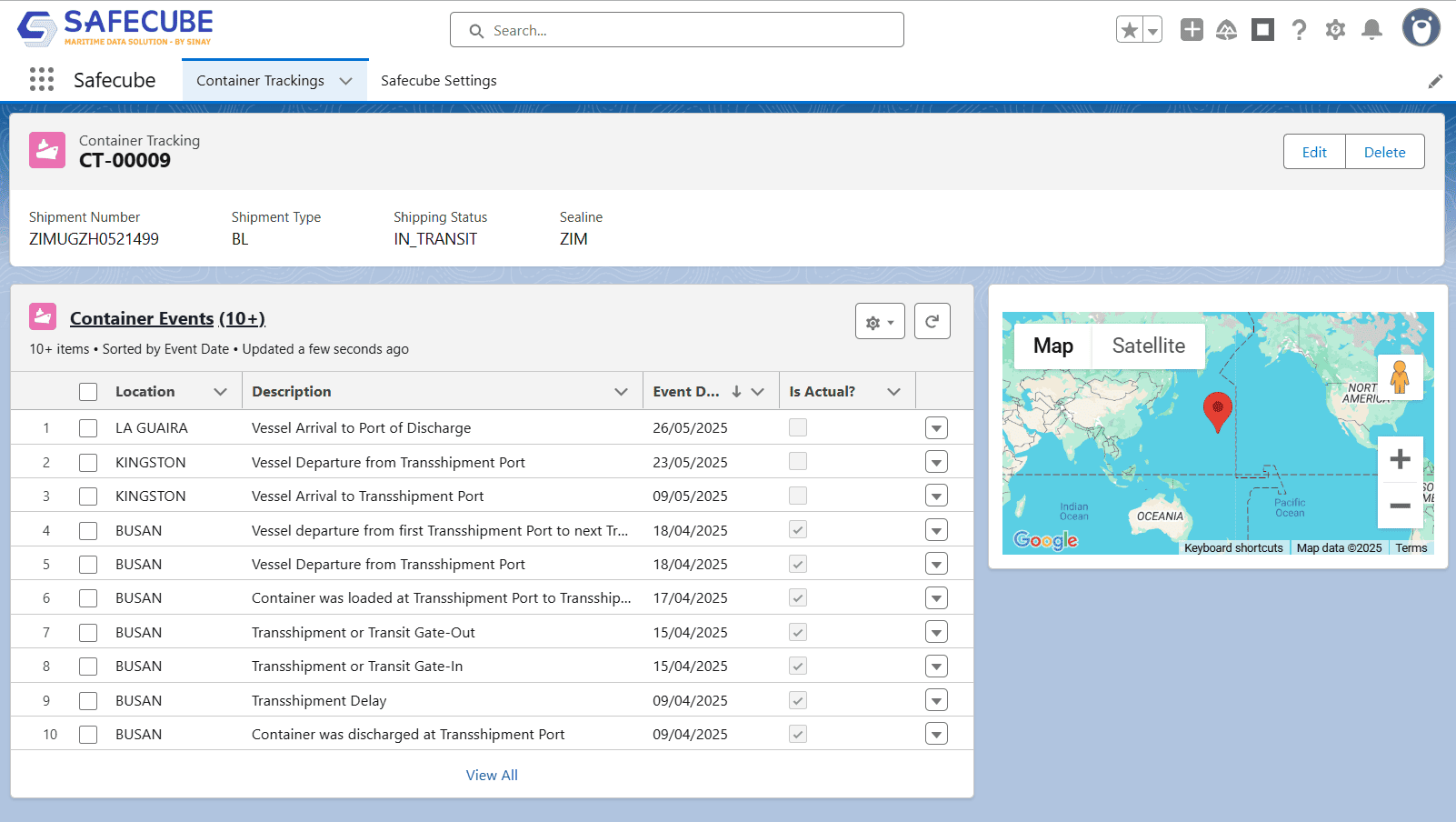The width and height of the screenshot is (1456, 822).
Task: Select row 8 BUSAN checkbox
Action: tap(88, 667)
